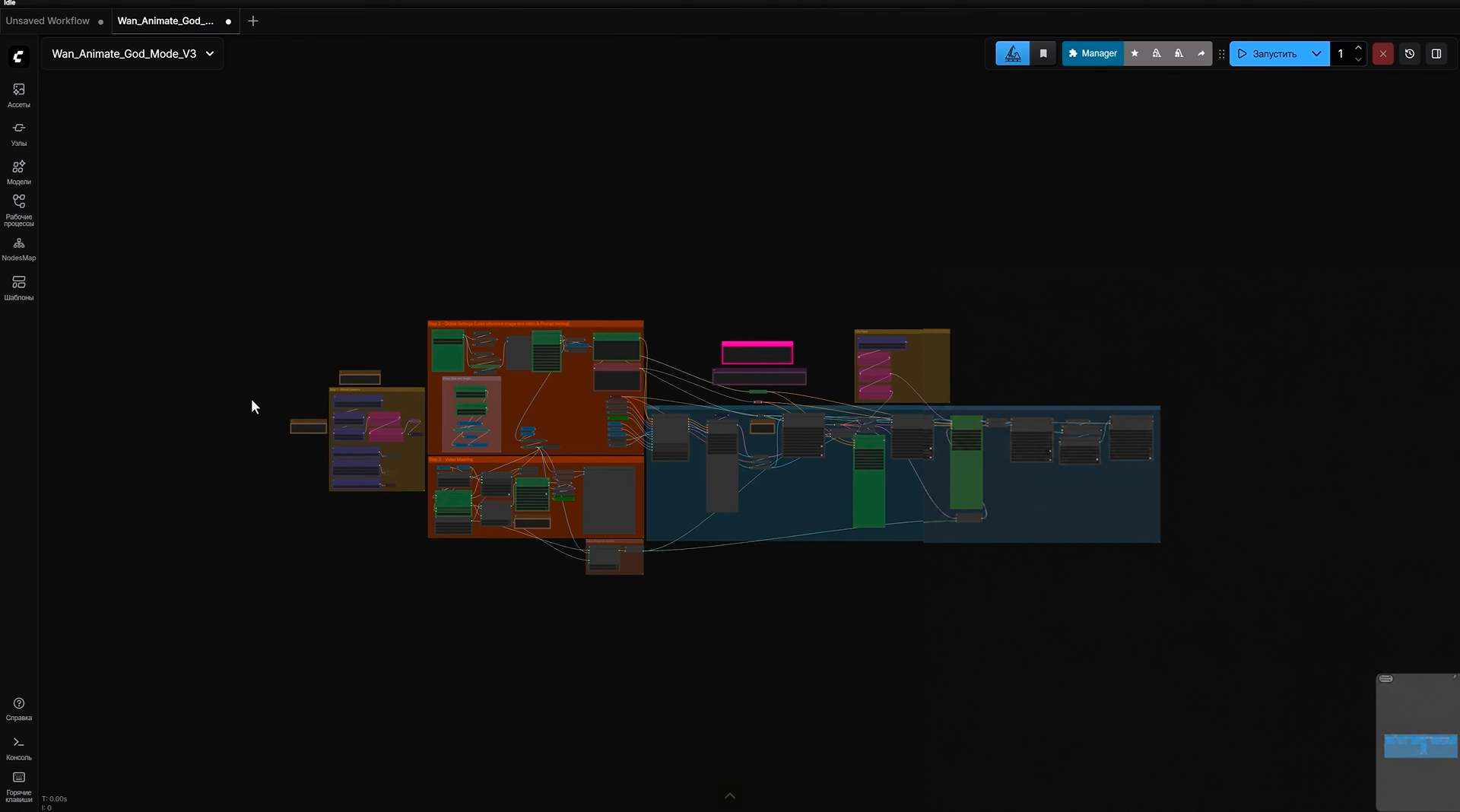Click the second unload models icon before the arrow
The width and height of the screenshot is (1460, 812).
click(x=1179, y=53)
